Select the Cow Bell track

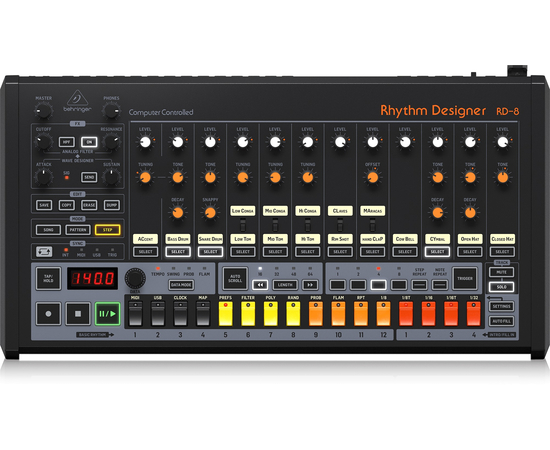point(405,251)
